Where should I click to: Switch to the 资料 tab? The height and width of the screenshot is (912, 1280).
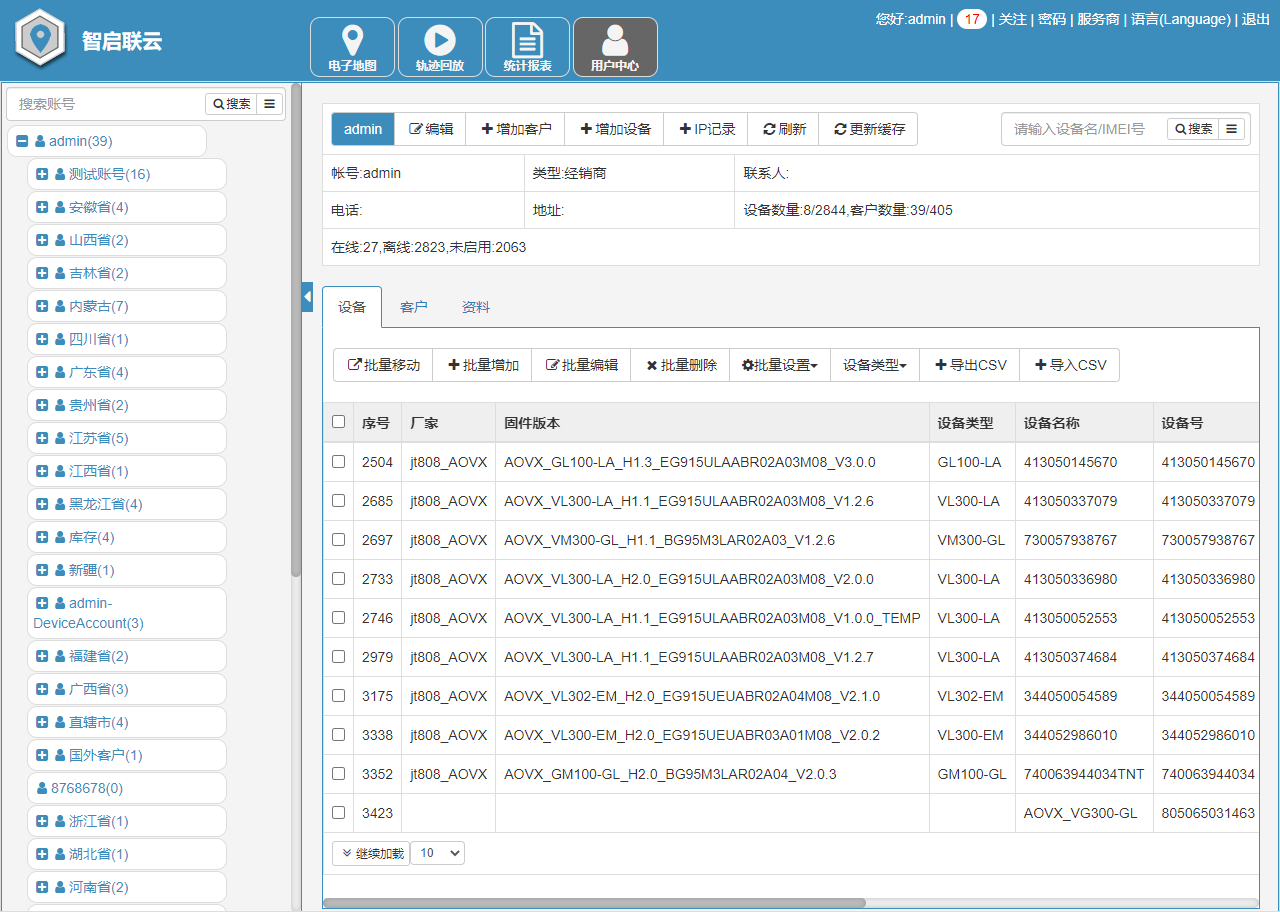pos(474,308)
